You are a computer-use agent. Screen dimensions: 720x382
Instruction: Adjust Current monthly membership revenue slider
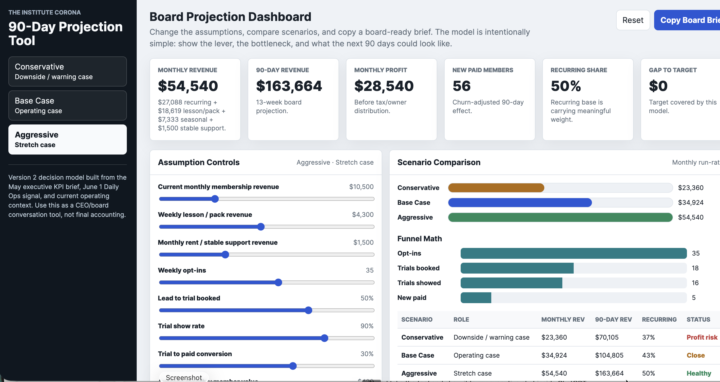tap(215, 199)
